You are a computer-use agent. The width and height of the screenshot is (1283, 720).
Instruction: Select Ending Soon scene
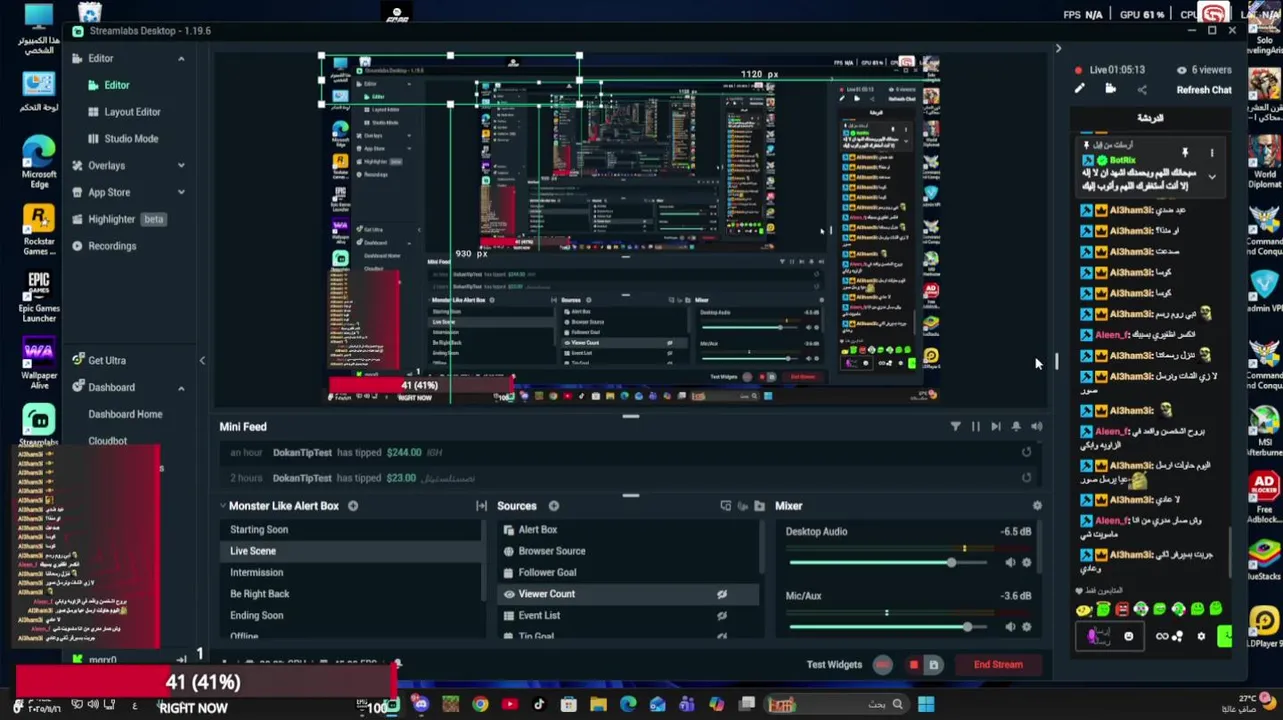click(350, 616)
